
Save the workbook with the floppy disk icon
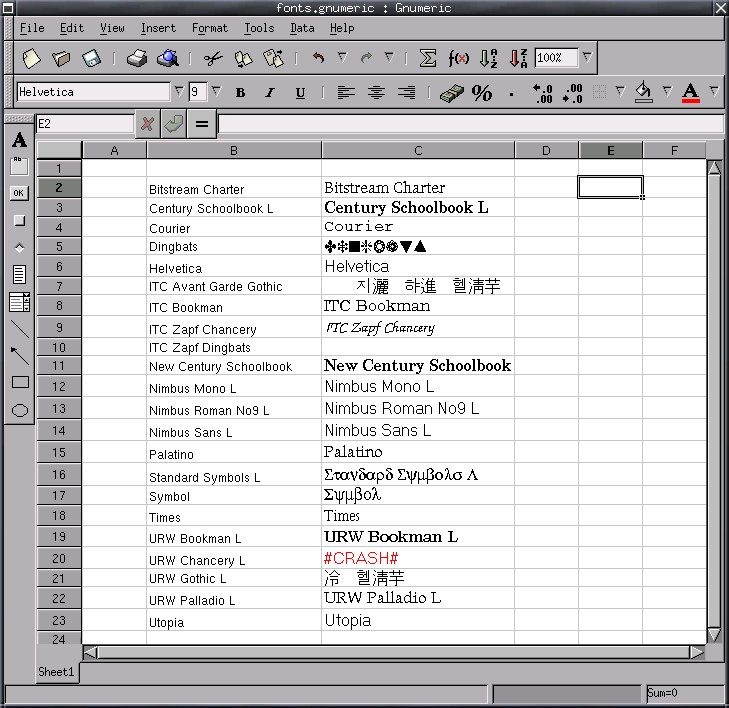(x=92, y=59)
